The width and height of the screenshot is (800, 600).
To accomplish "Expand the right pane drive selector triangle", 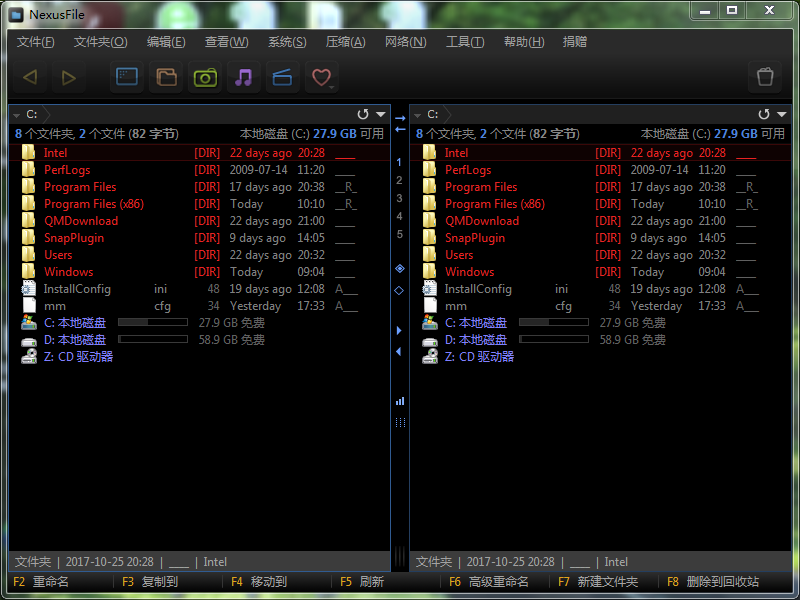I will pyautogui.click(x=417, y=115).
